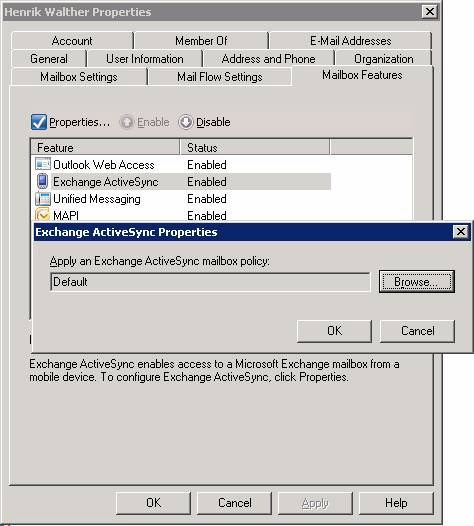Select the MAPI icon
The width and height of the screenshot is (474, 526).
point(43,215)
